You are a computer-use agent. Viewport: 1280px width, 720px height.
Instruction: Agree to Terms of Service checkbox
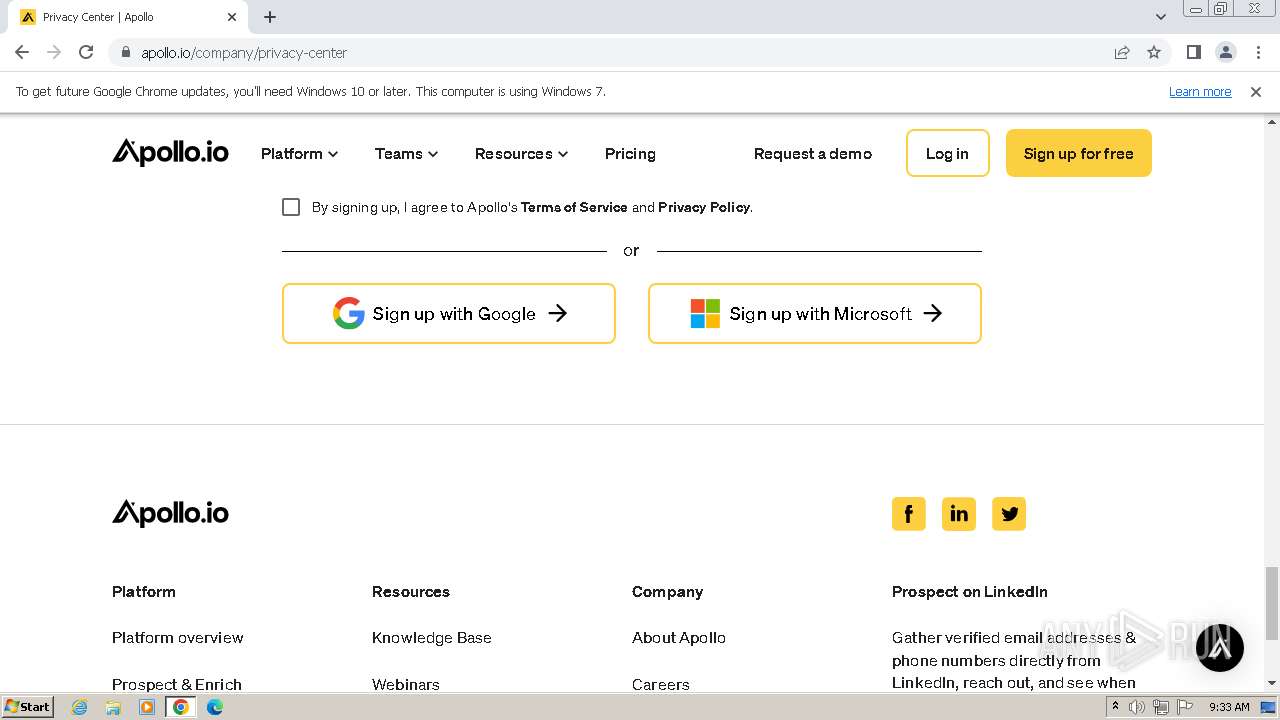(x=291, y=207)
